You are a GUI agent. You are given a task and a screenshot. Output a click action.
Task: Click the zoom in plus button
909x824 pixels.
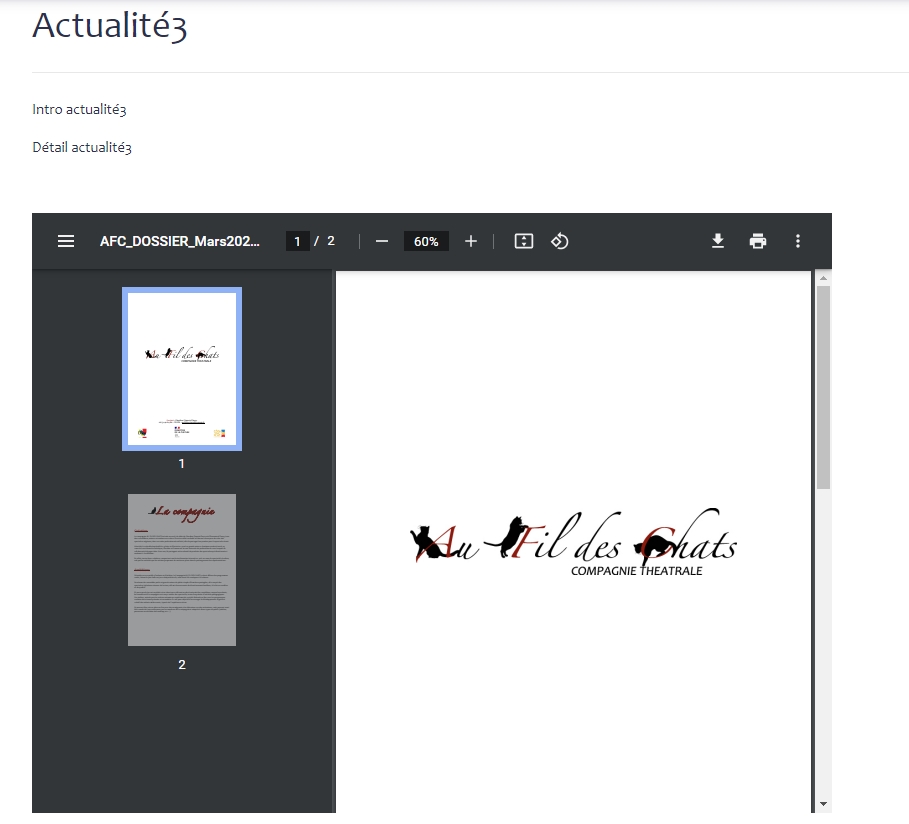[471, 241]
